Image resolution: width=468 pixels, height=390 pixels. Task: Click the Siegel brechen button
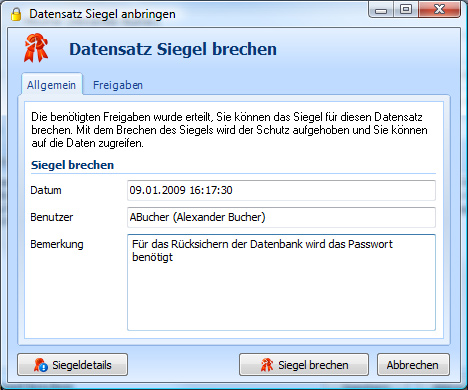[x=304, y=365]
